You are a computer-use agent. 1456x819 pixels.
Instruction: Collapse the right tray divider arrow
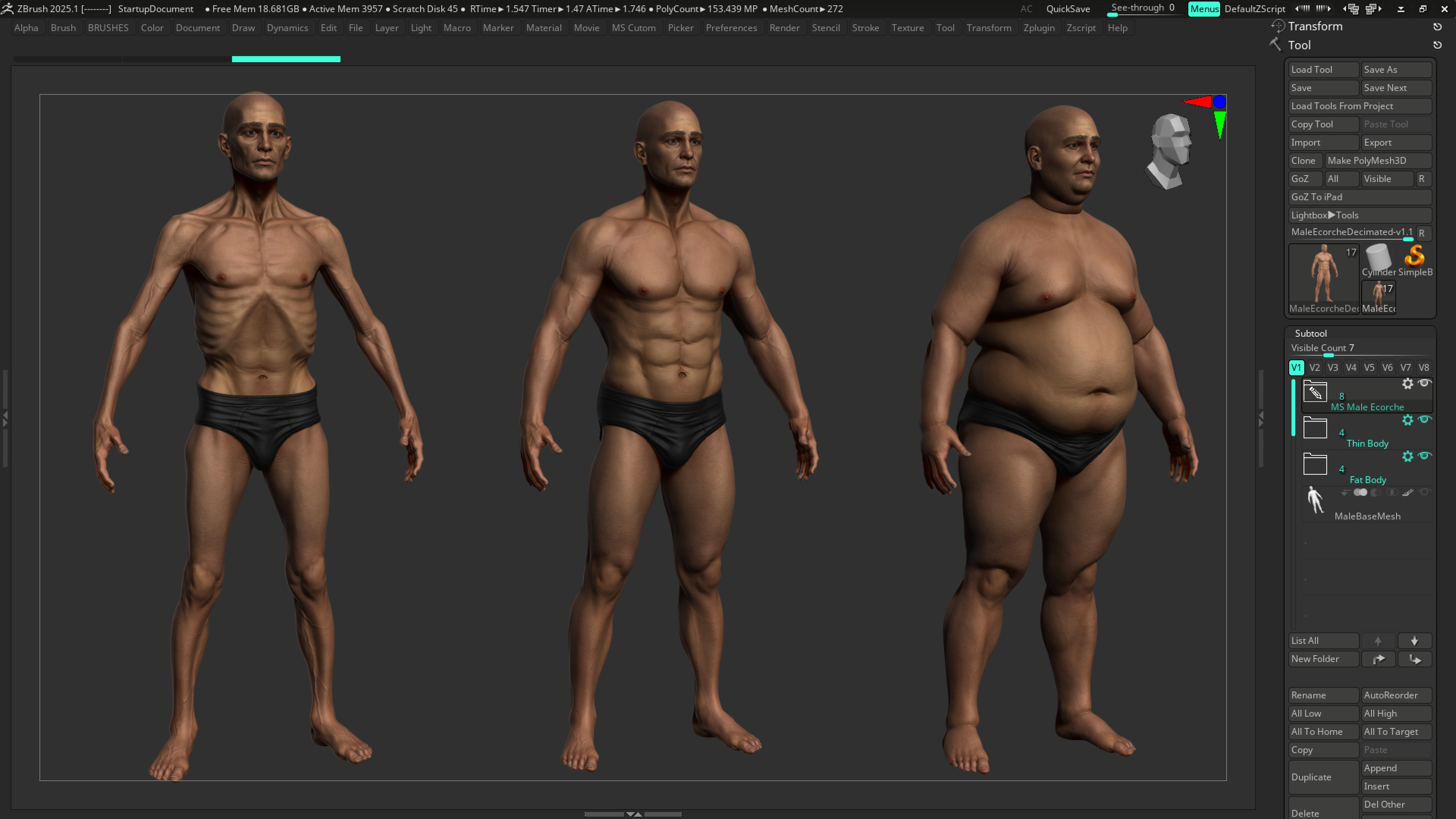pyautogui.click(x=1260, y=419)
